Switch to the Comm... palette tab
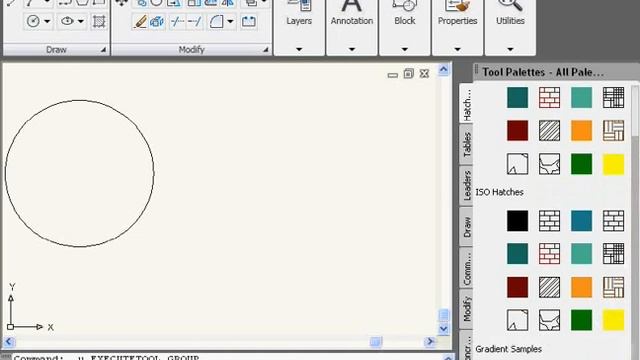This screenshot has width=640, height=360. point(467,268)
